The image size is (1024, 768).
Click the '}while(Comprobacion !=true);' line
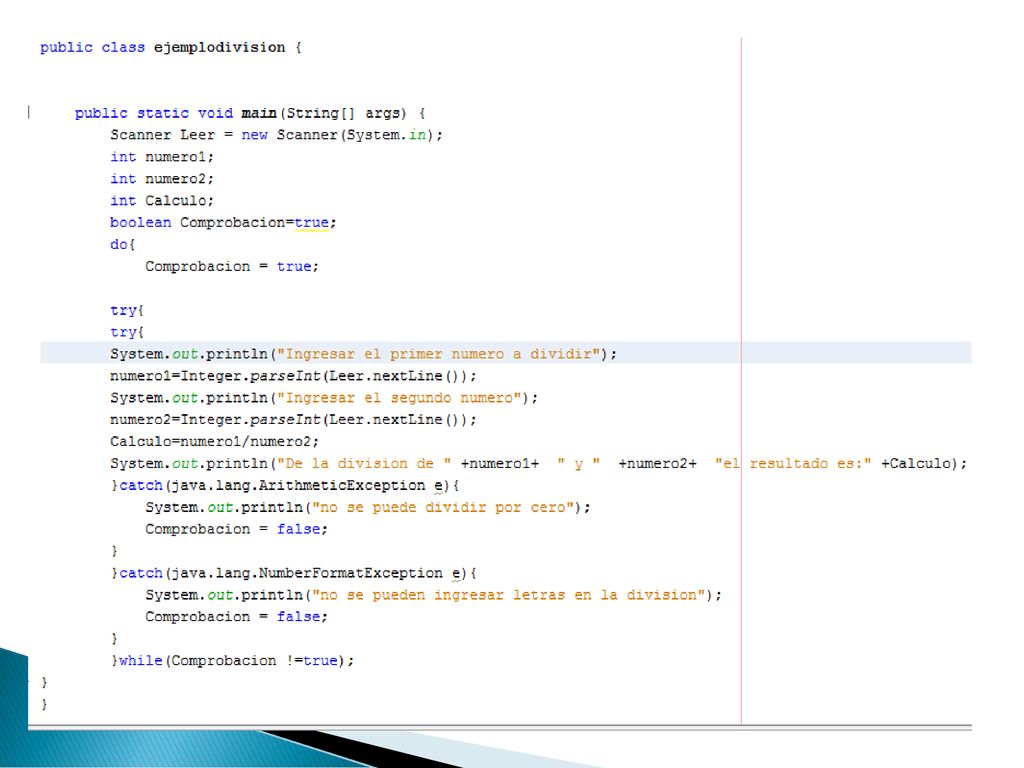(232, 660)
